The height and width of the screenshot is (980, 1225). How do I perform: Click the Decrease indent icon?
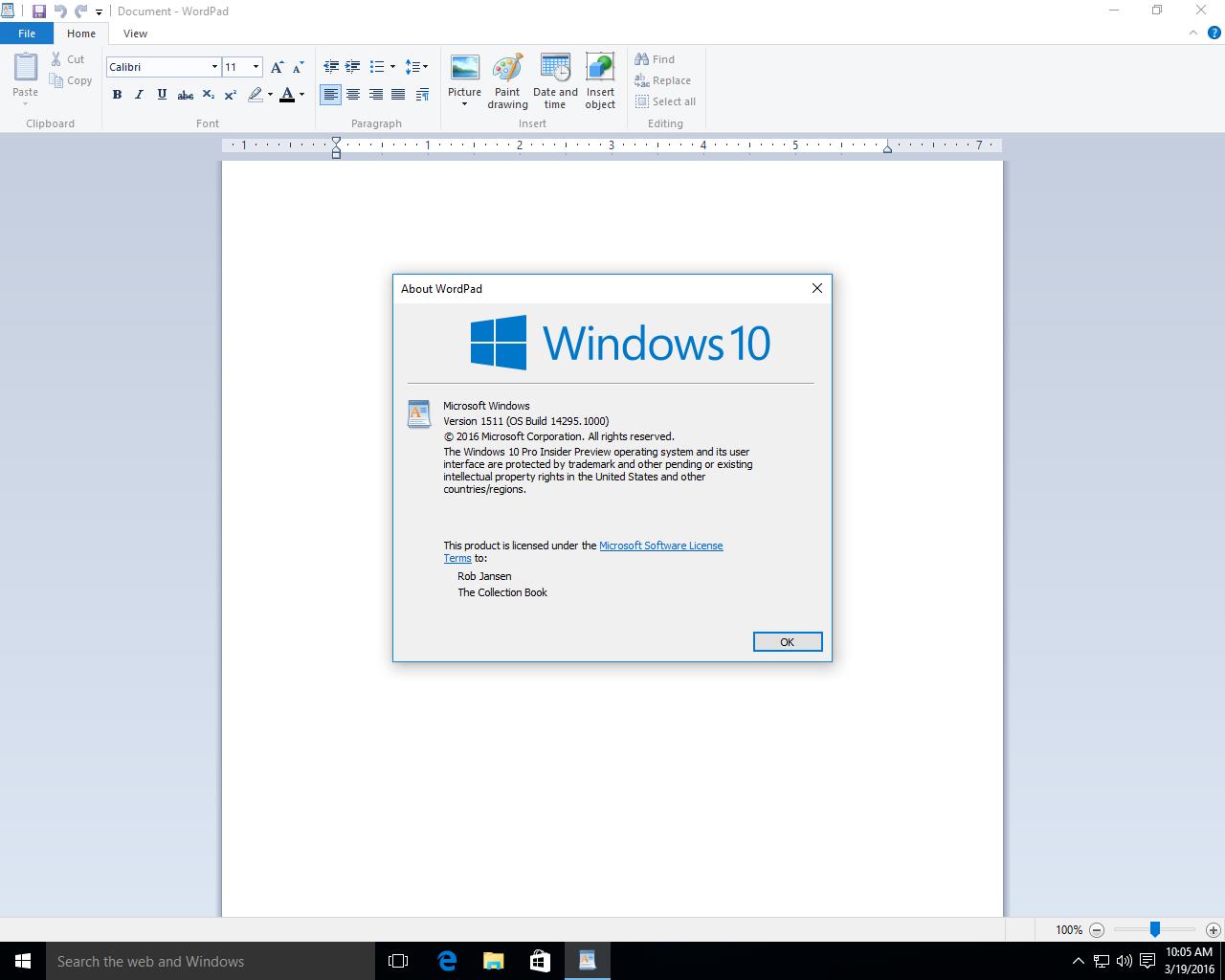tap(331, 67)
